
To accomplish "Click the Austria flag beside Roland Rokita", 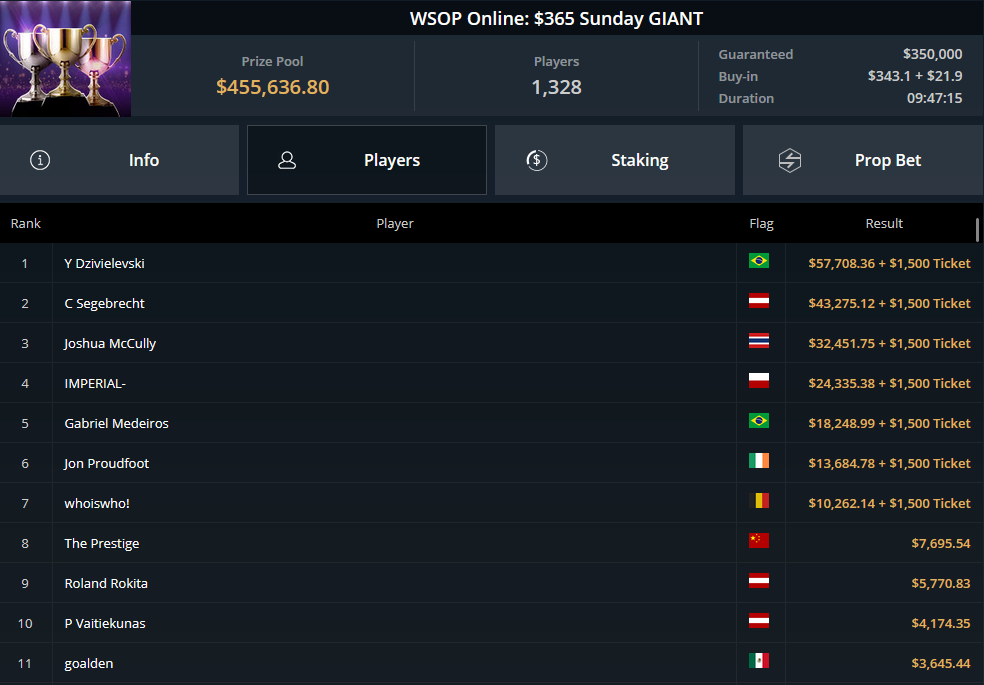I will click(759, 580).
